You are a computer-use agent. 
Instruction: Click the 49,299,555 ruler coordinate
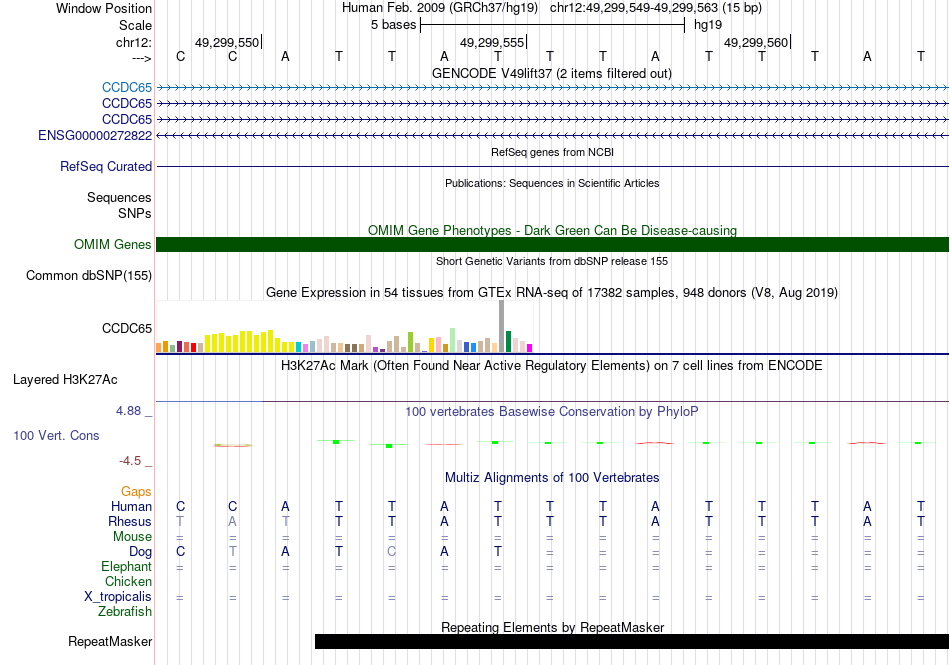click(491, 42)
